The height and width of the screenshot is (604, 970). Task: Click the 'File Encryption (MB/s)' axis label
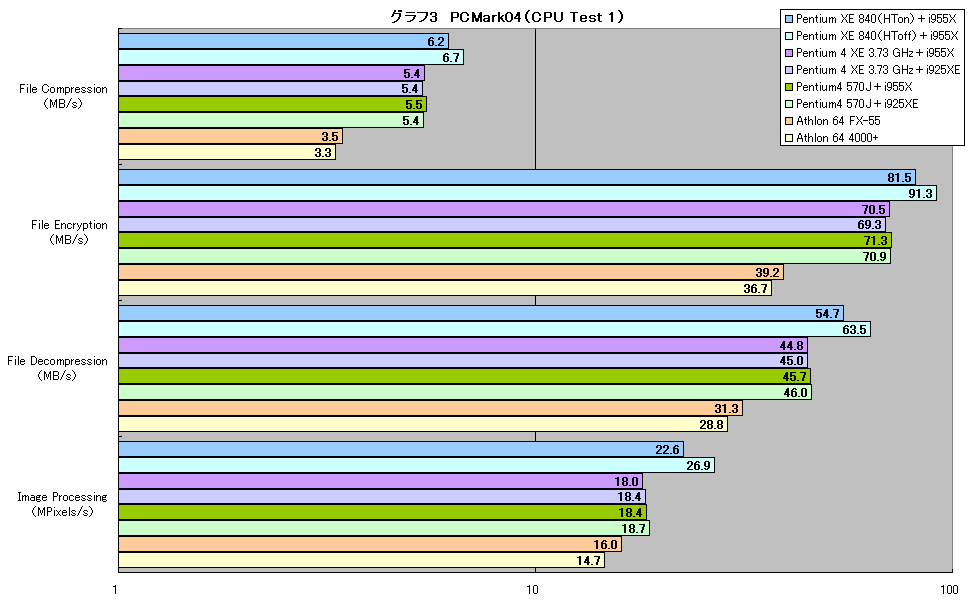(x=69, y=232)
